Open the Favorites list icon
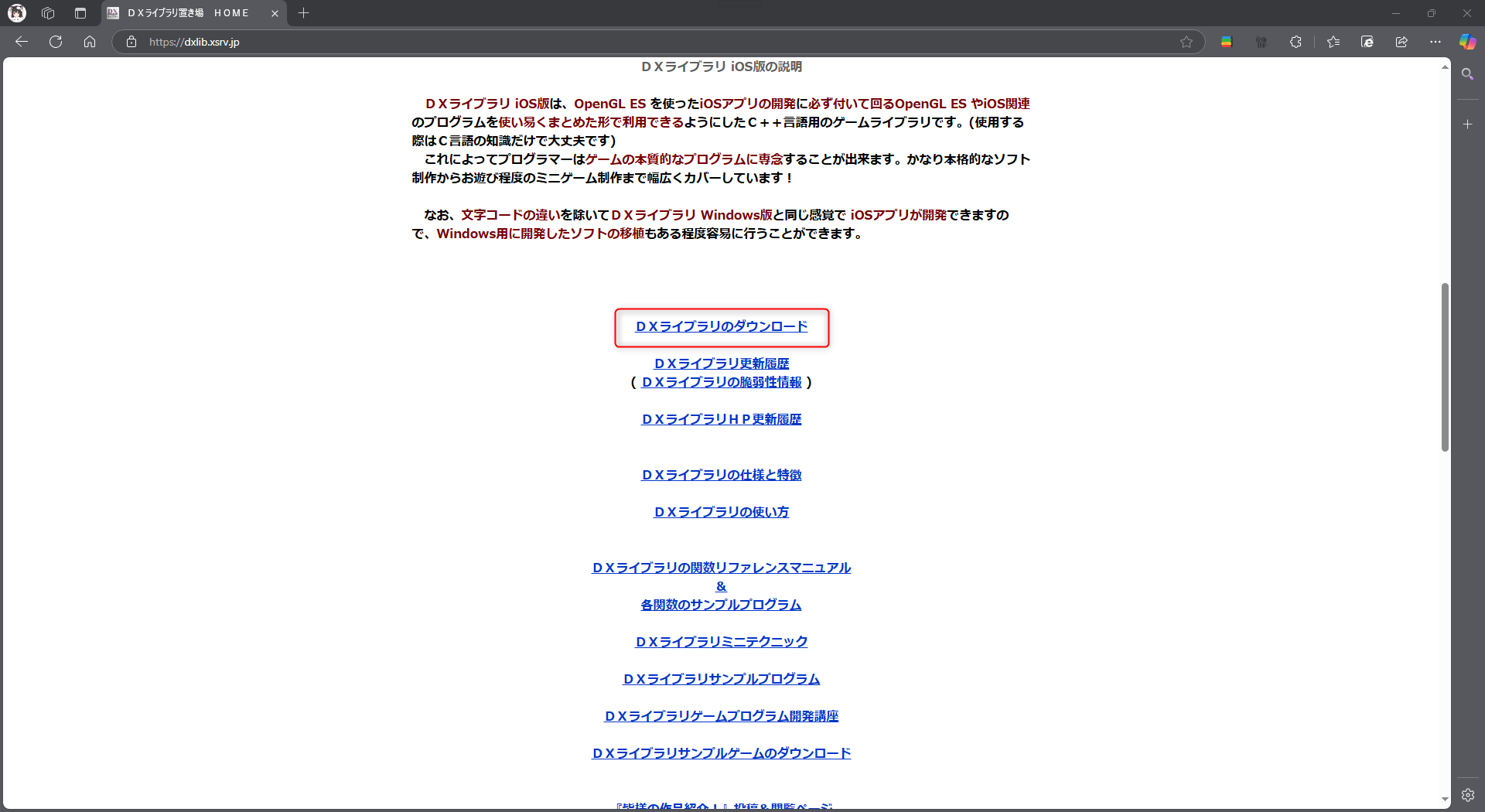The width and height of the screenshot is (1485, 812). [x=1333, y=42]
